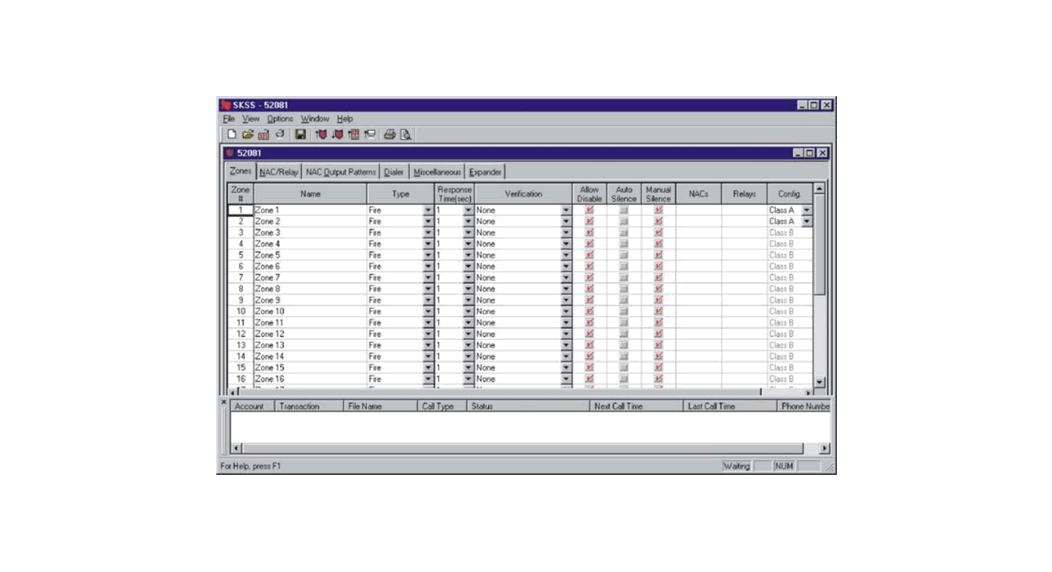The height and width of the screenshot is (572, 1052).
Task: Toggle Allow Disable for Zone 1
Action: (x=590, y=210)
